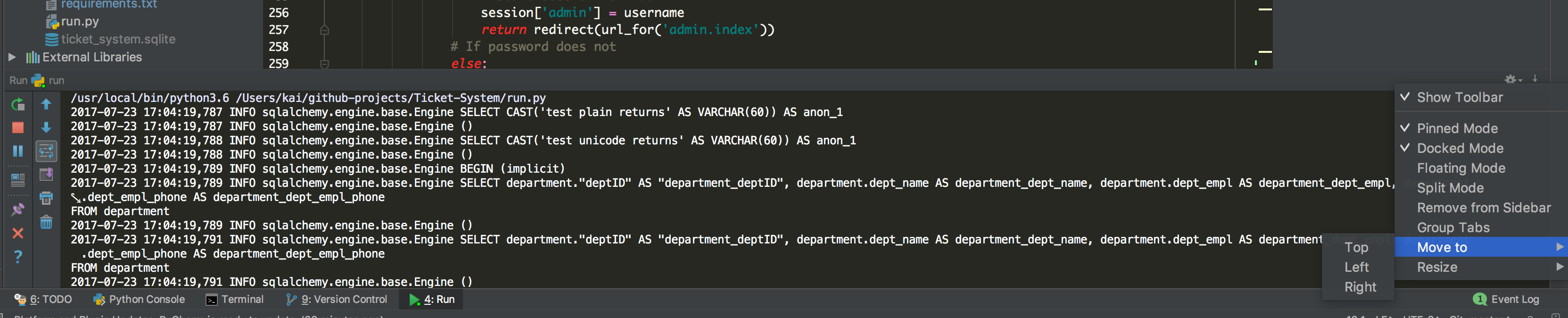
Task: Click the up stack trace arrow
Action: point(46,104)
